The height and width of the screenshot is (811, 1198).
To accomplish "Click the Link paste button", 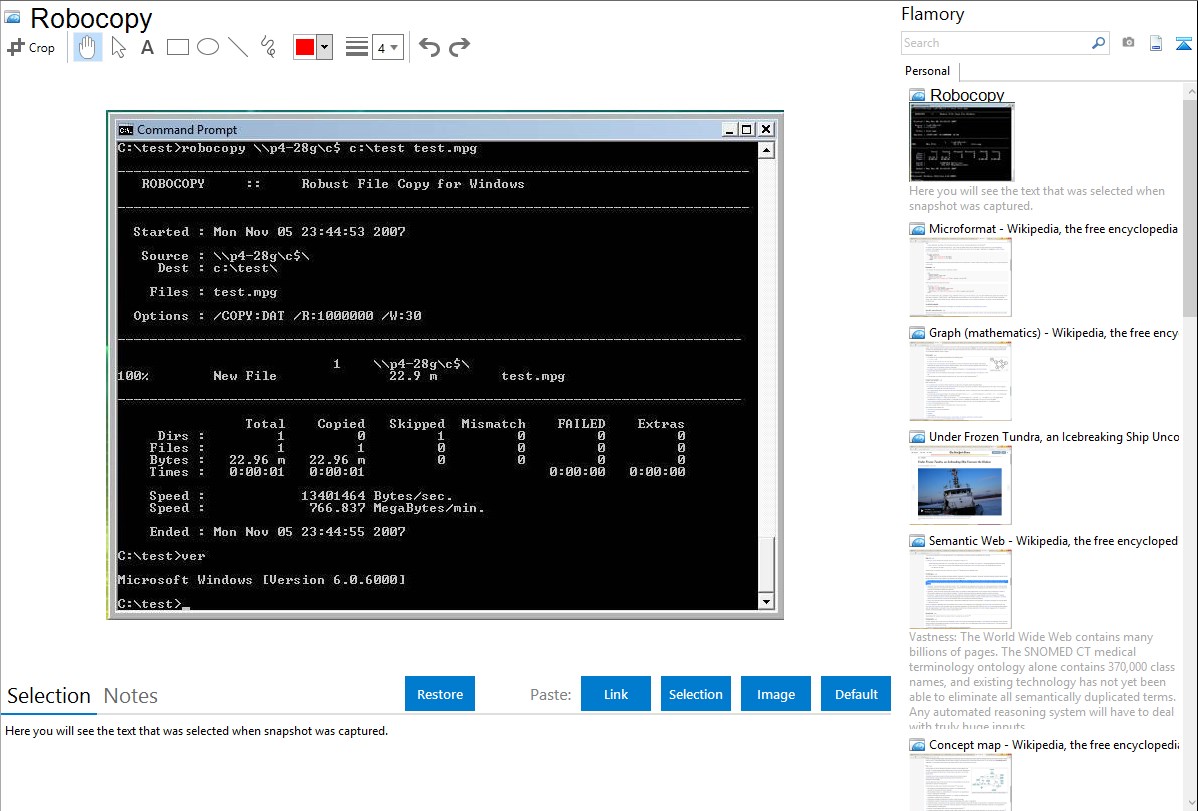I will point(616,694).
